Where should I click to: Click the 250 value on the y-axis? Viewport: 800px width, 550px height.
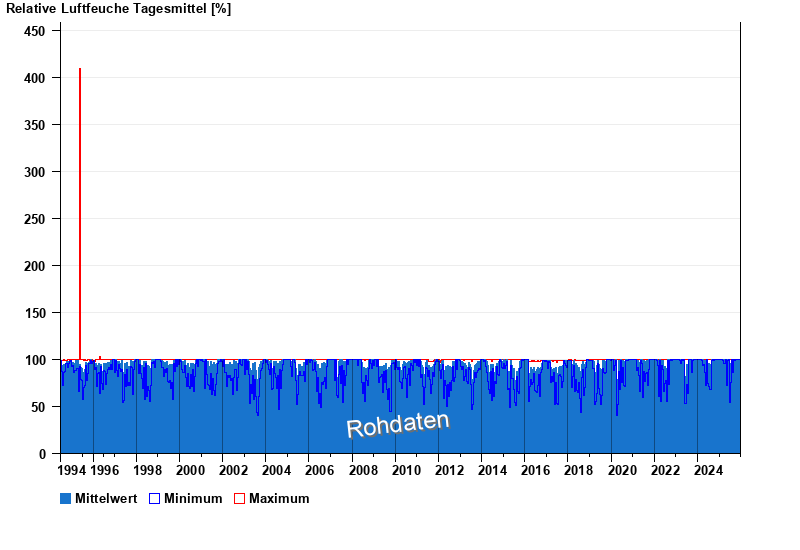pyautogui.click(x=34, y=219)
